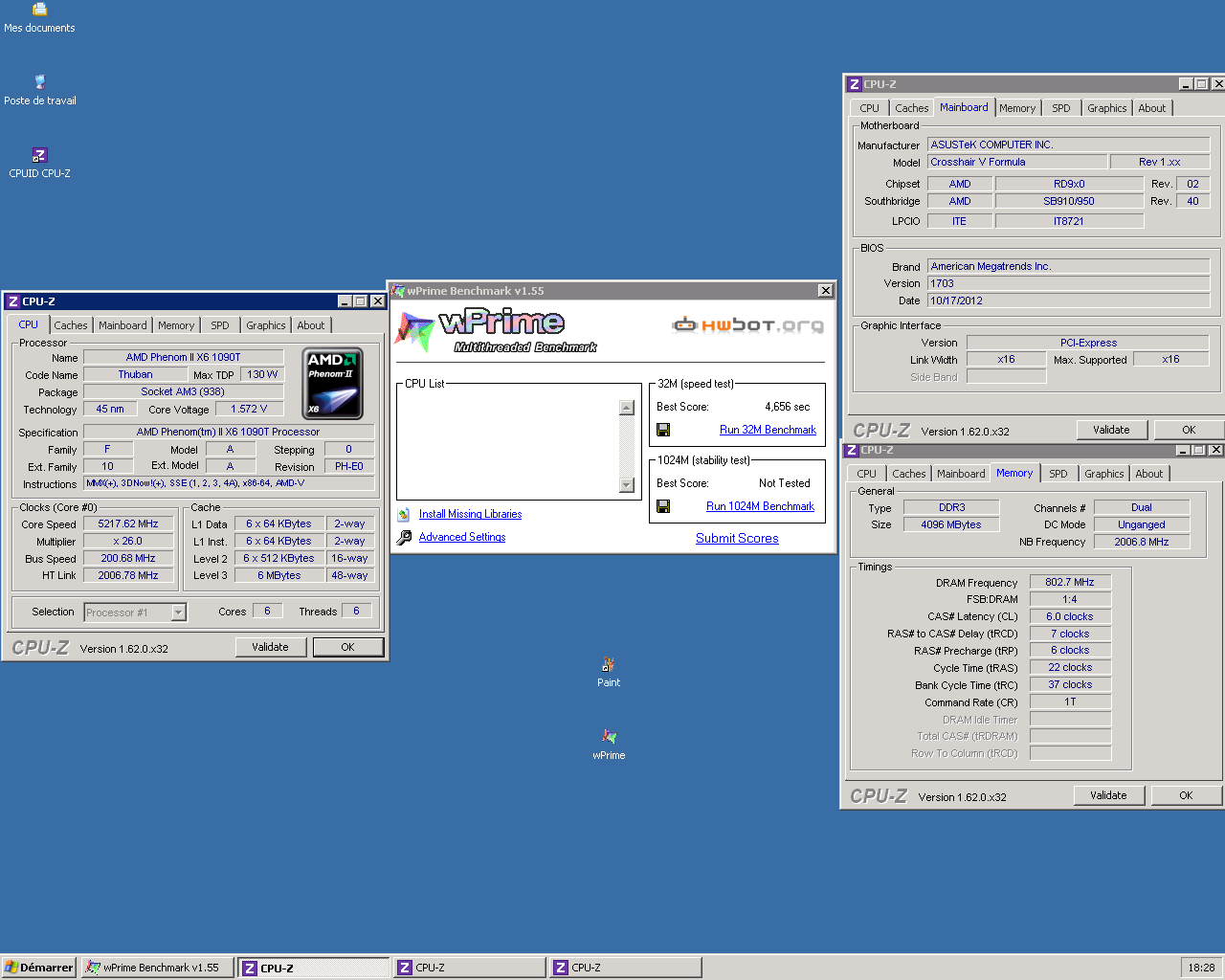
Task: Click the hwbot.org logo
Action: tap(747, 325)
